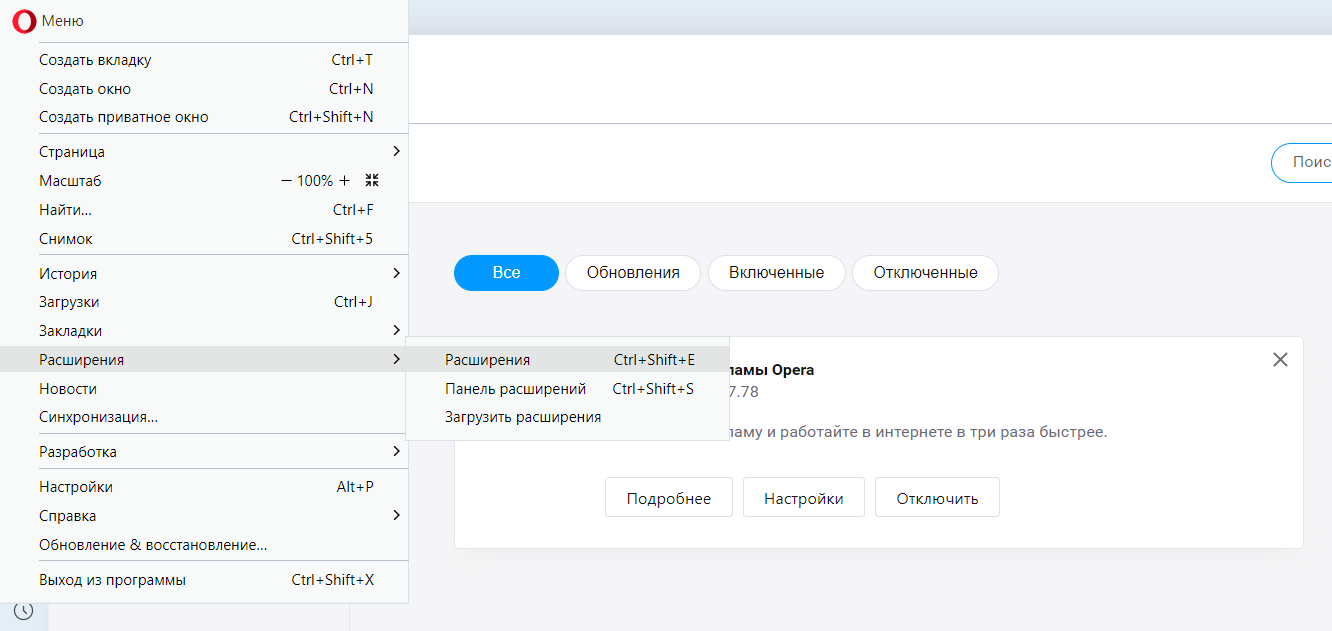
Task: Open Новости menu entry
Action: pyautogui.click(x=204, y=388)
